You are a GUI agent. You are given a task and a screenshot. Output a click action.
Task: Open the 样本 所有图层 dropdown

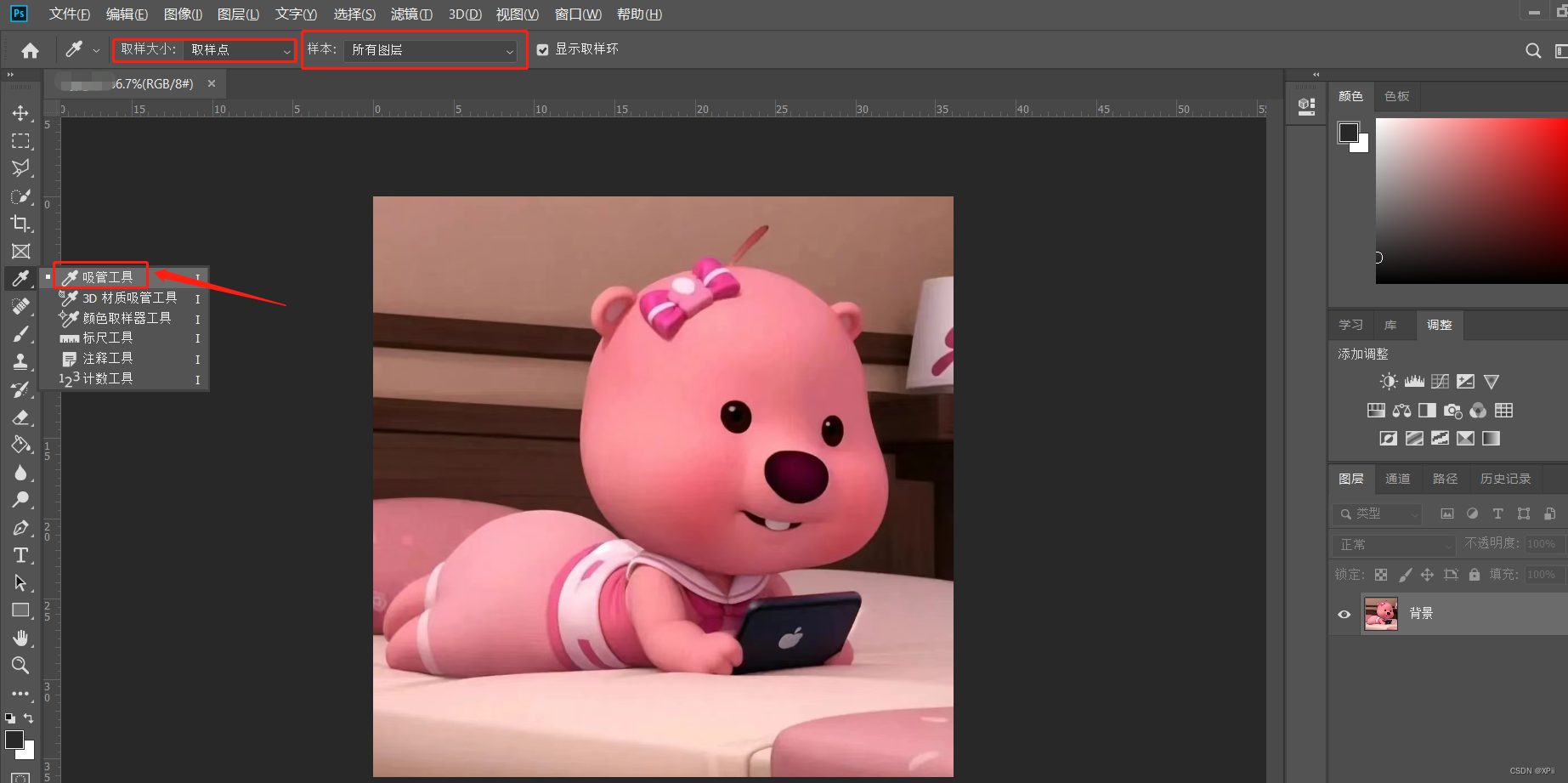click(x=431, y=50)
